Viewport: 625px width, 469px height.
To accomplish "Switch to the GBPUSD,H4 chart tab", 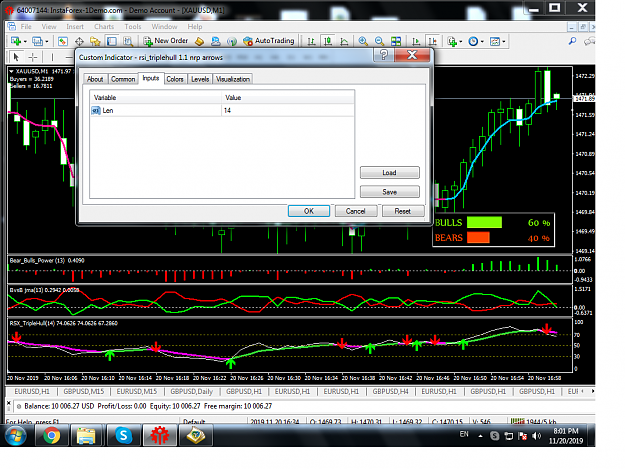I will point(390,391).
